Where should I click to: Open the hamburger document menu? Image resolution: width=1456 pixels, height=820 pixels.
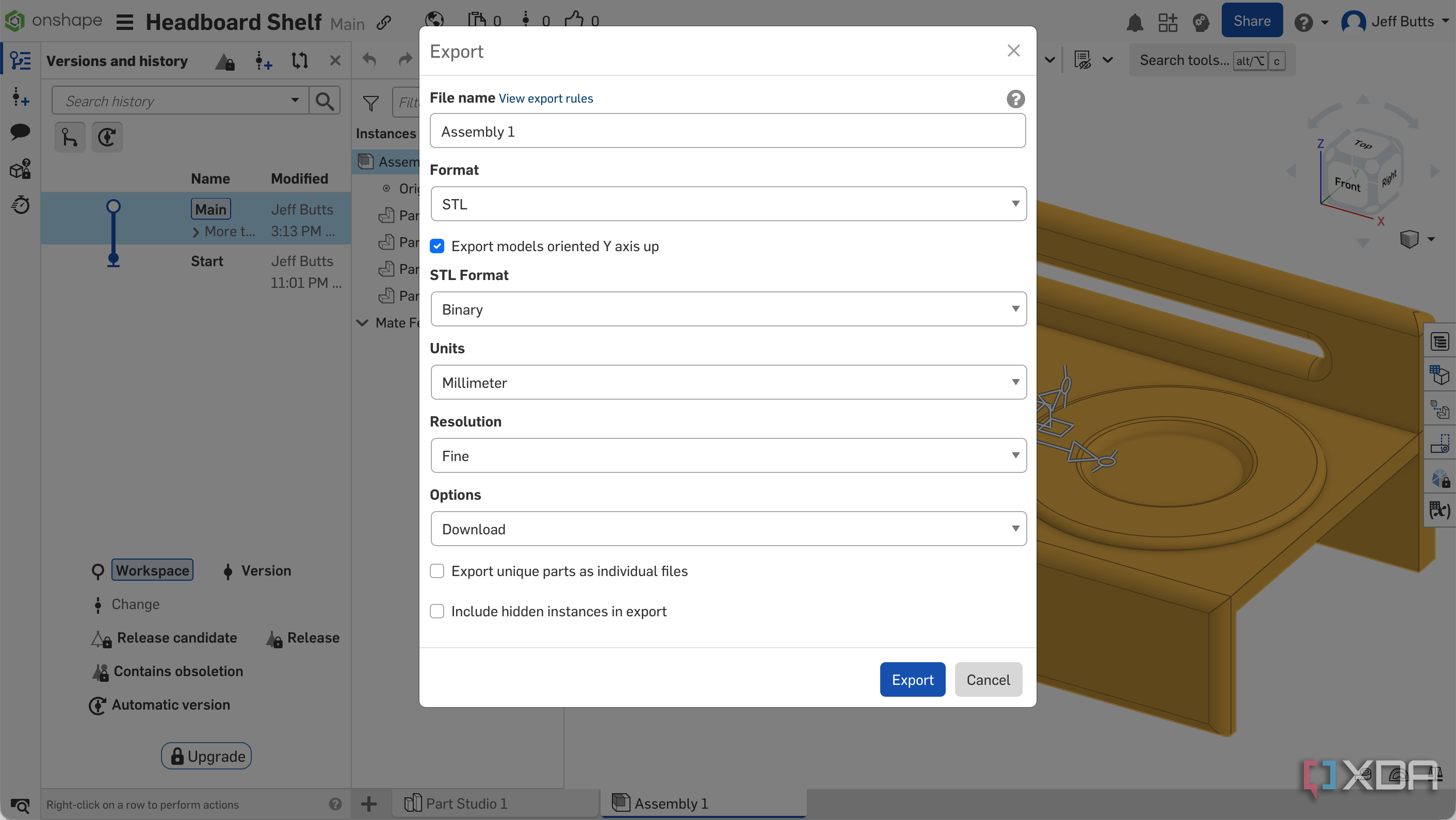click(x=124, y=23)
